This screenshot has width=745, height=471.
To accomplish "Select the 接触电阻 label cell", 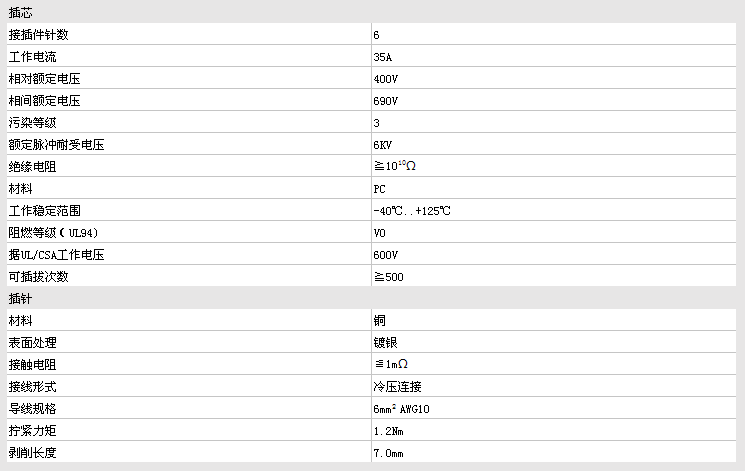I will (32, 365).
